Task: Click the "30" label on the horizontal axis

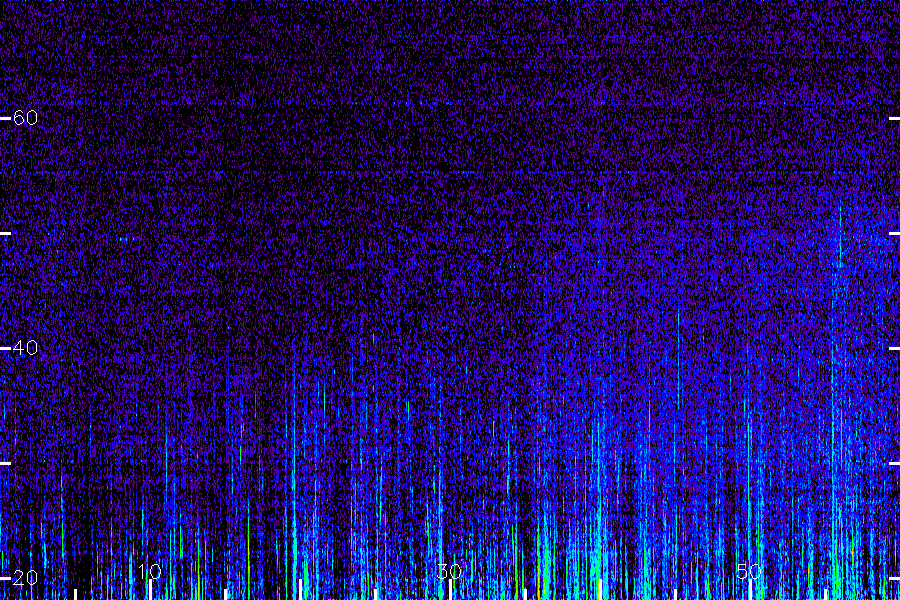Action: point(449,571)
